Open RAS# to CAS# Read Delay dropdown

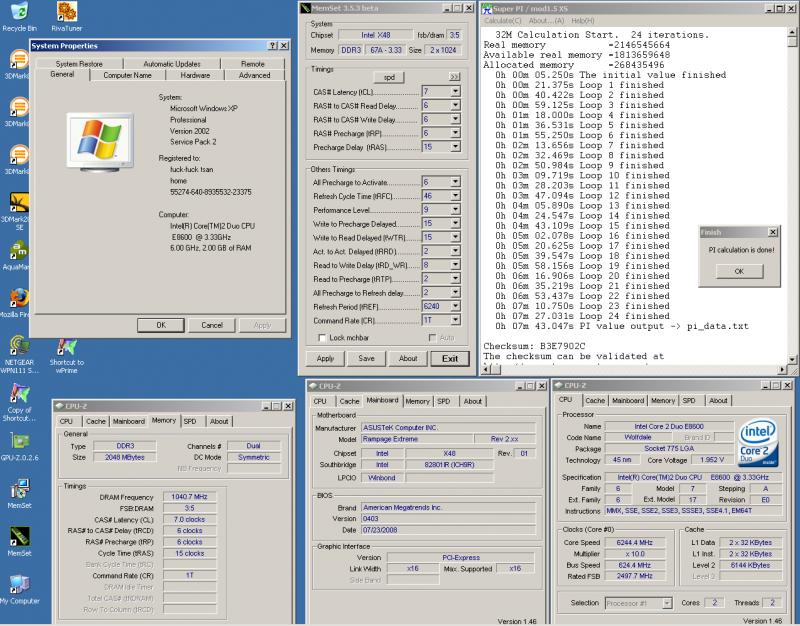tap(455, 105)
